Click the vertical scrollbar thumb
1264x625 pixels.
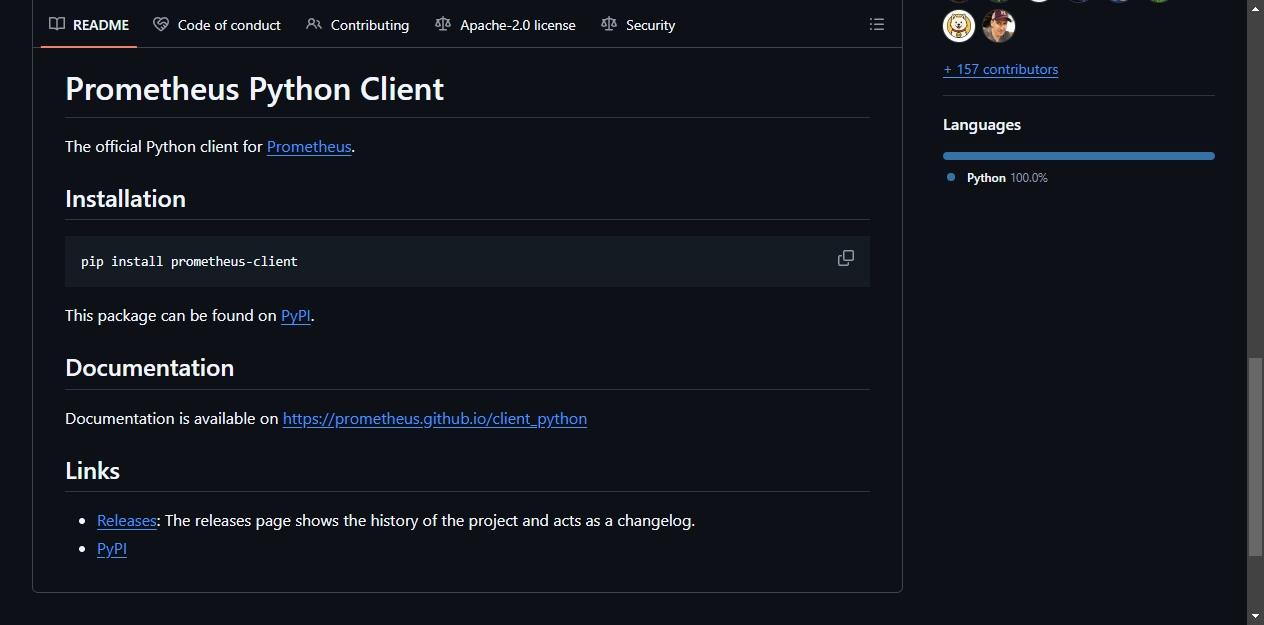1255,456
